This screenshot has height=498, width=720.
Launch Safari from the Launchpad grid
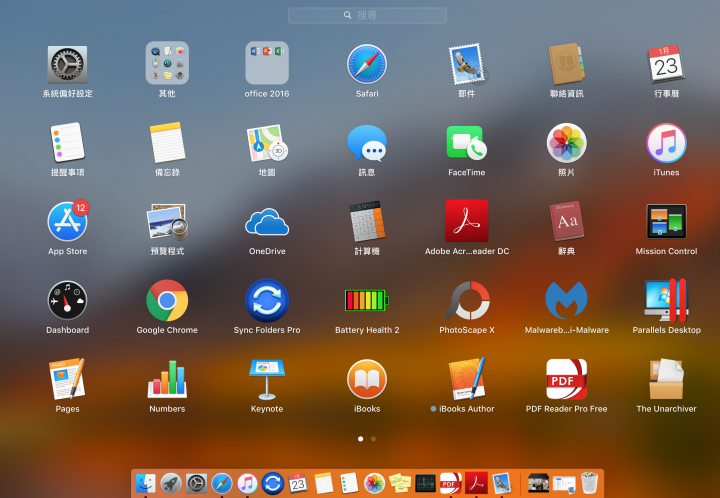[x=366, y=64]
